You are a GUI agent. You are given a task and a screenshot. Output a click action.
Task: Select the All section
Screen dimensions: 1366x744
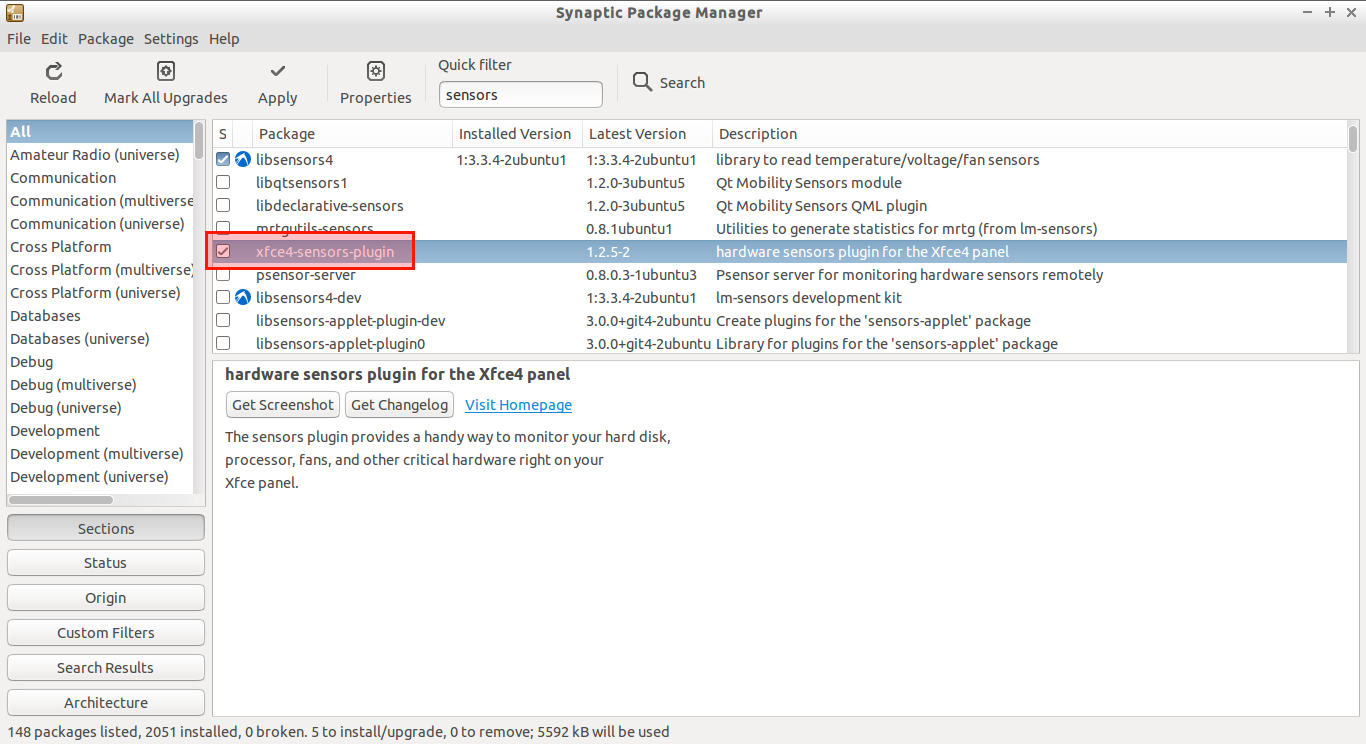point(100,132)
